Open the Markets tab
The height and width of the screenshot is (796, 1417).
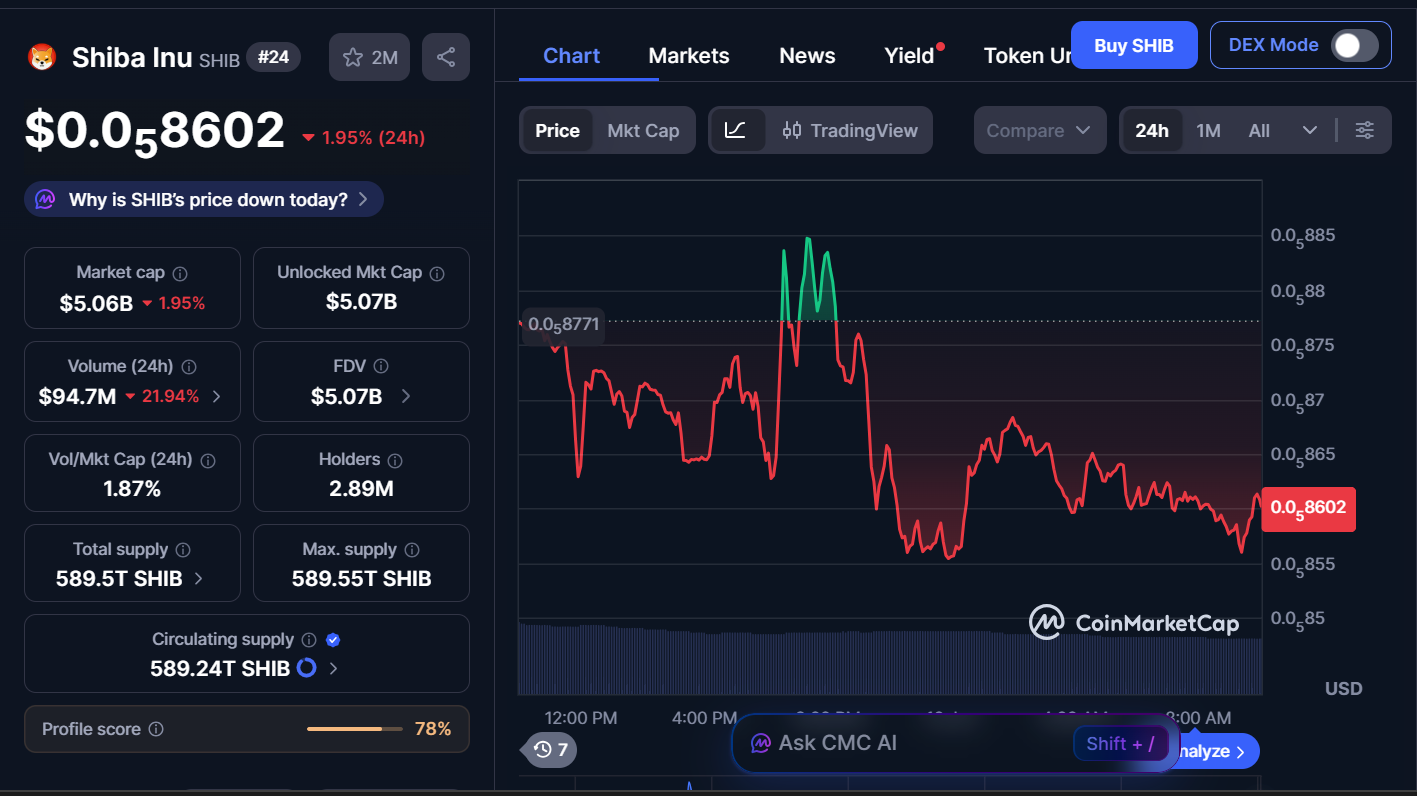[689, 56]
